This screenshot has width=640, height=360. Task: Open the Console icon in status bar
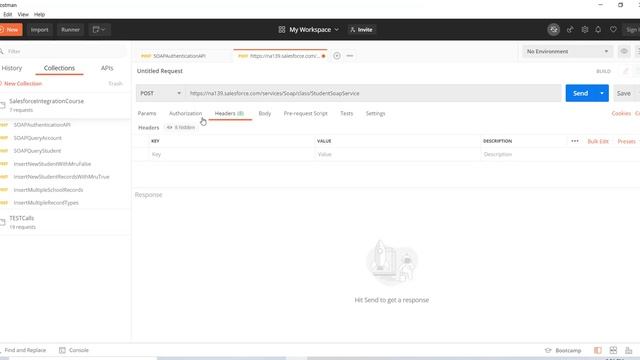point(62,350)
